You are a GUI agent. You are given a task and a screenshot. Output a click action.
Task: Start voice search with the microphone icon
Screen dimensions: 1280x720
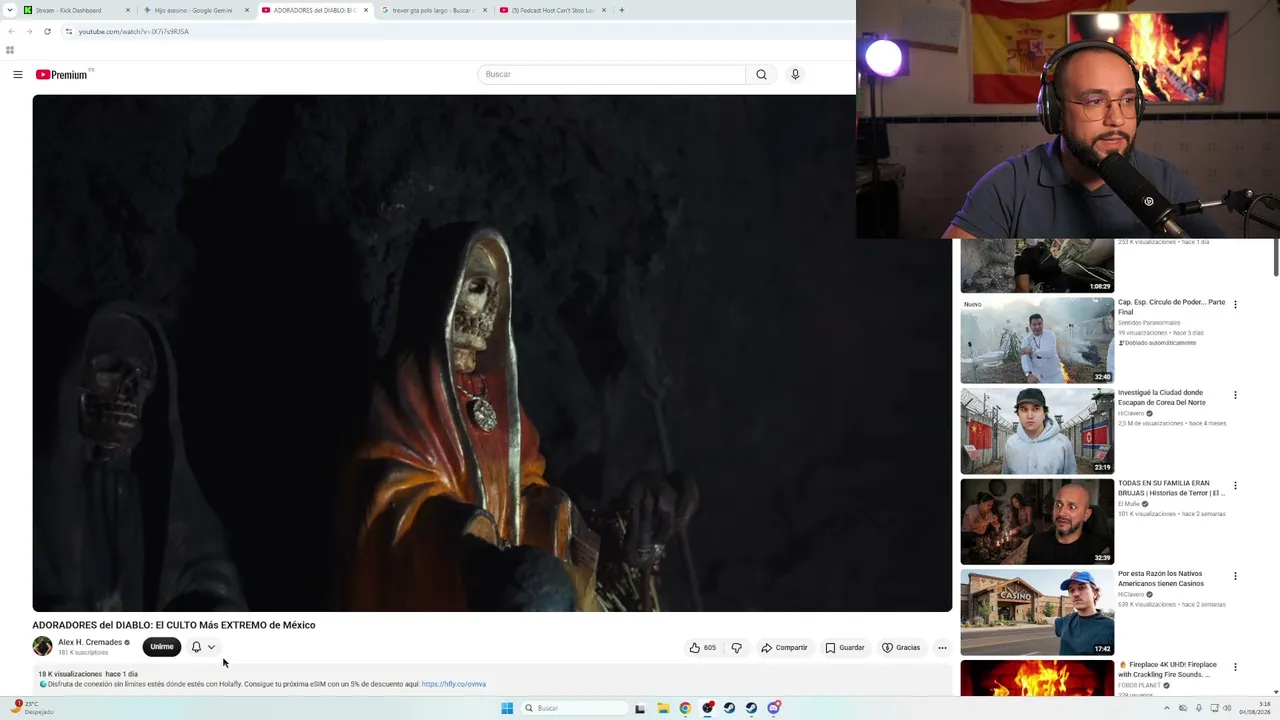point(795,74)
